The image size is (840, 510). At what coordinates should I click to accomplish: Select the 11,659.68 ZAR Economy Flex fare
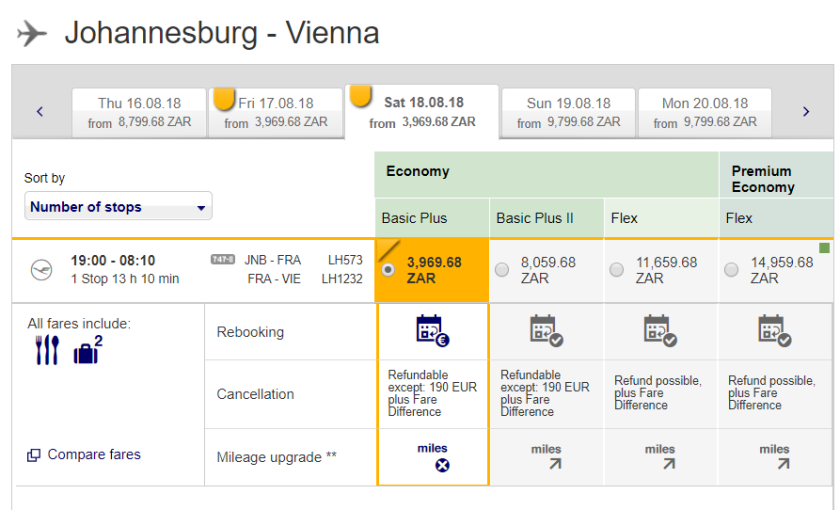[617, 270]
